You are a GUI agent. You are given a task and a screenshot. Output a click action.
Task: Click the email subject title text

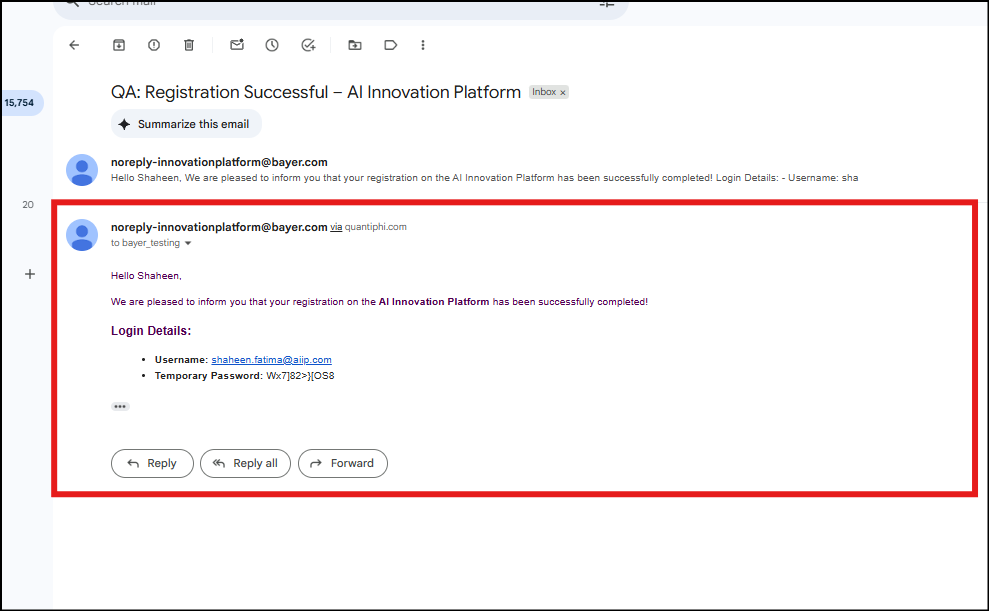pos(316,92)
